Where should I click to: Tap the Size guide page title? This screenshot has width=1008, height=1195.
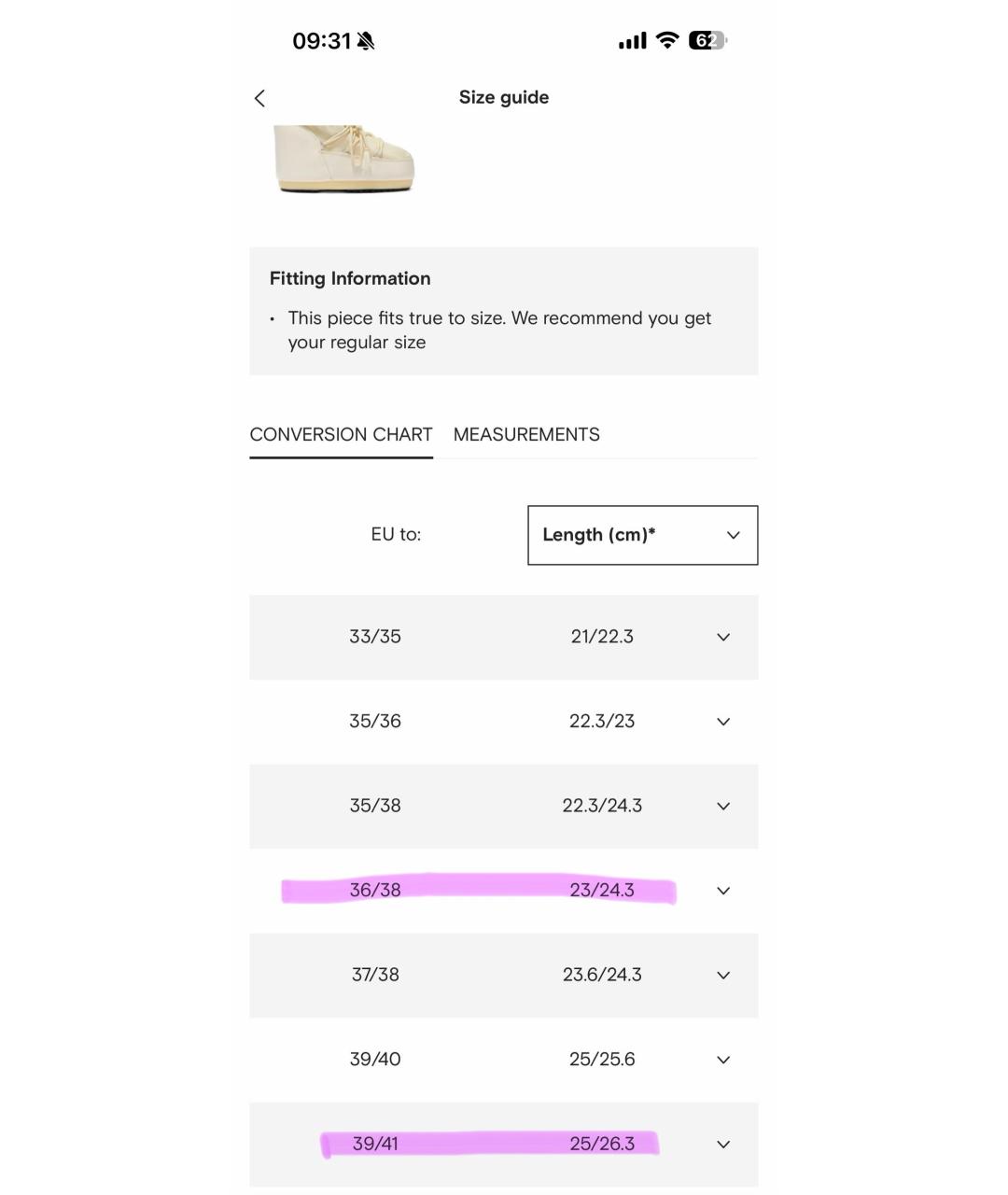504,98
